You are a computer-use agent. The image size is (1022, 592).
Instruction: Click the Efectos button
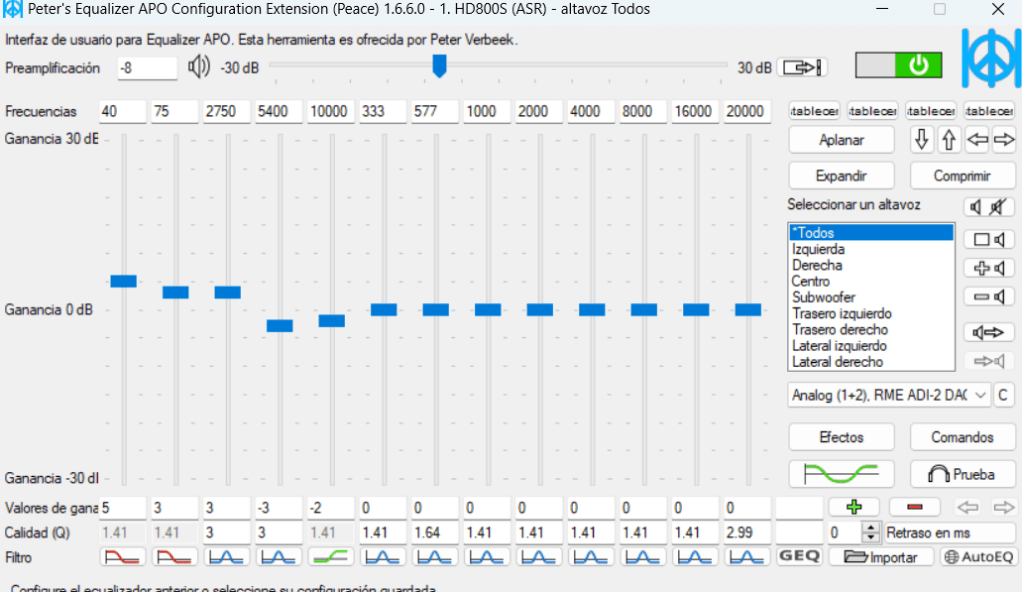841,437
